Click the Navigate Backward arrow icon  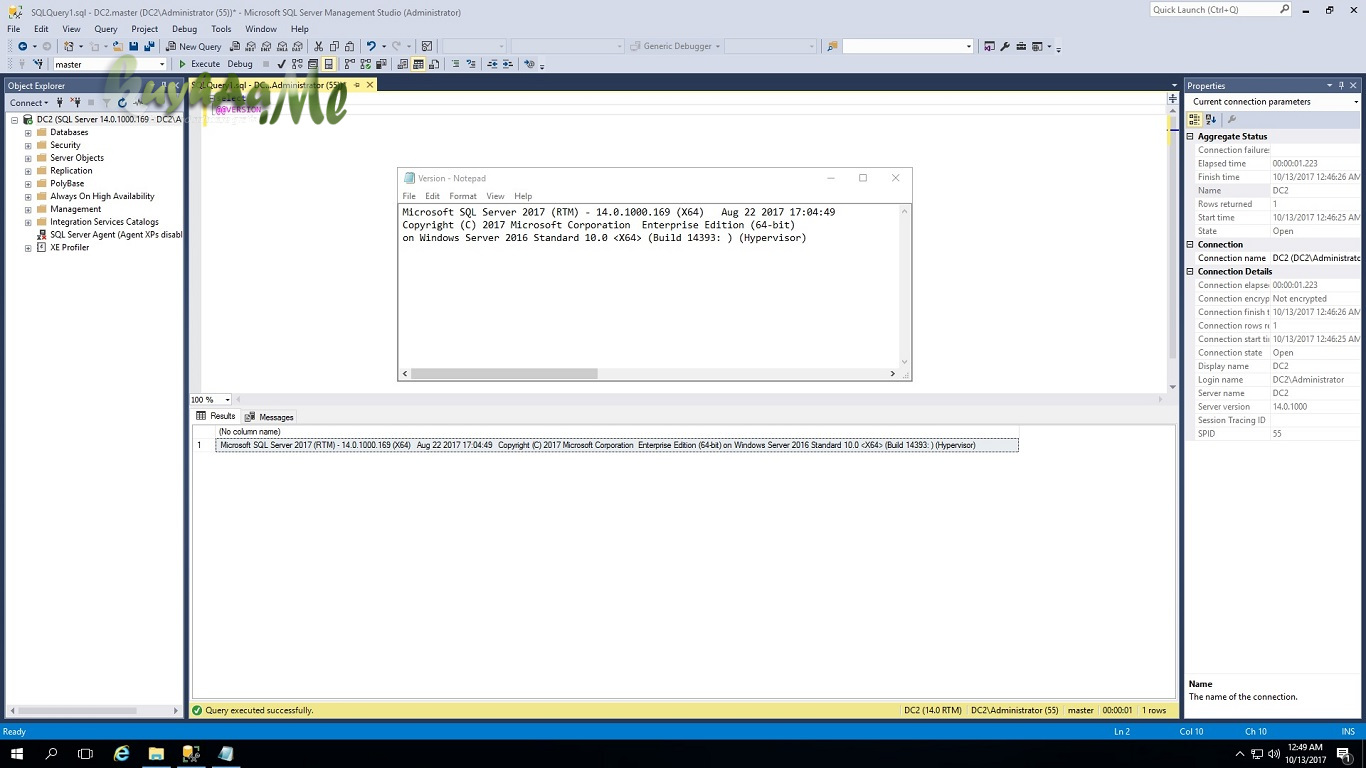(22, 46)
